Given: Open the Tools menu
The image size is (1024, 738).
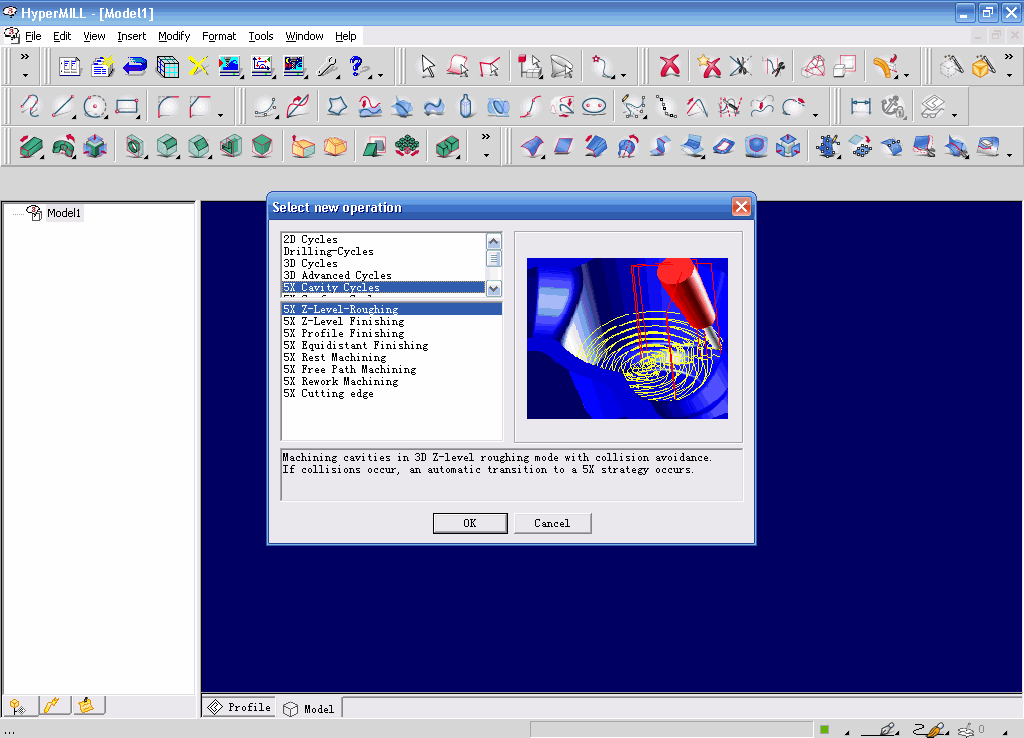Looking at the screenshot, I should [261, 36].
